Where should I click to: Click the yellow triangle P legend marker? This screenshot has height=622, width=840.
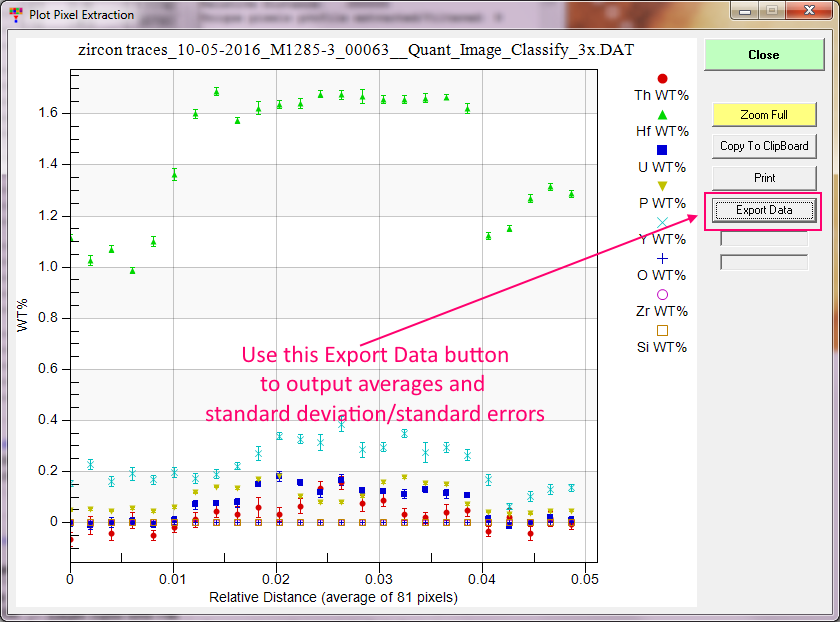click(662, 186)
